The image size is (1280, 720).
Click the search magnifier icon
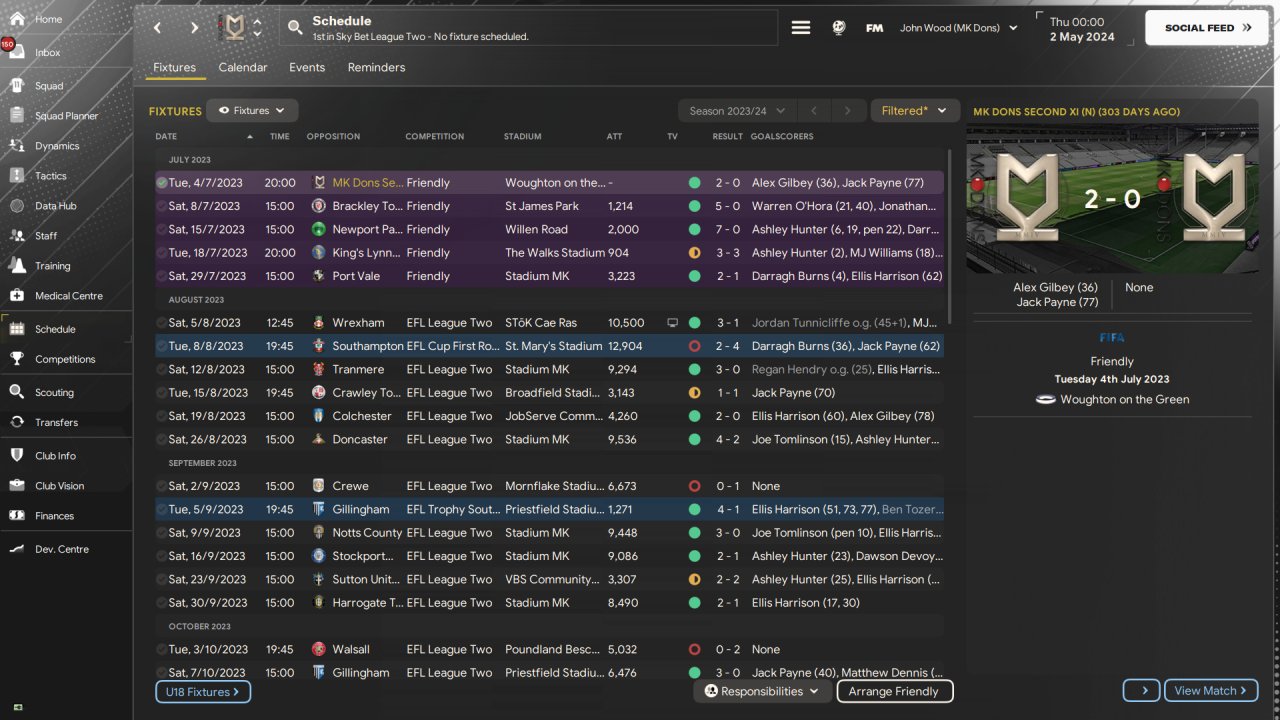tap(295, 28)
